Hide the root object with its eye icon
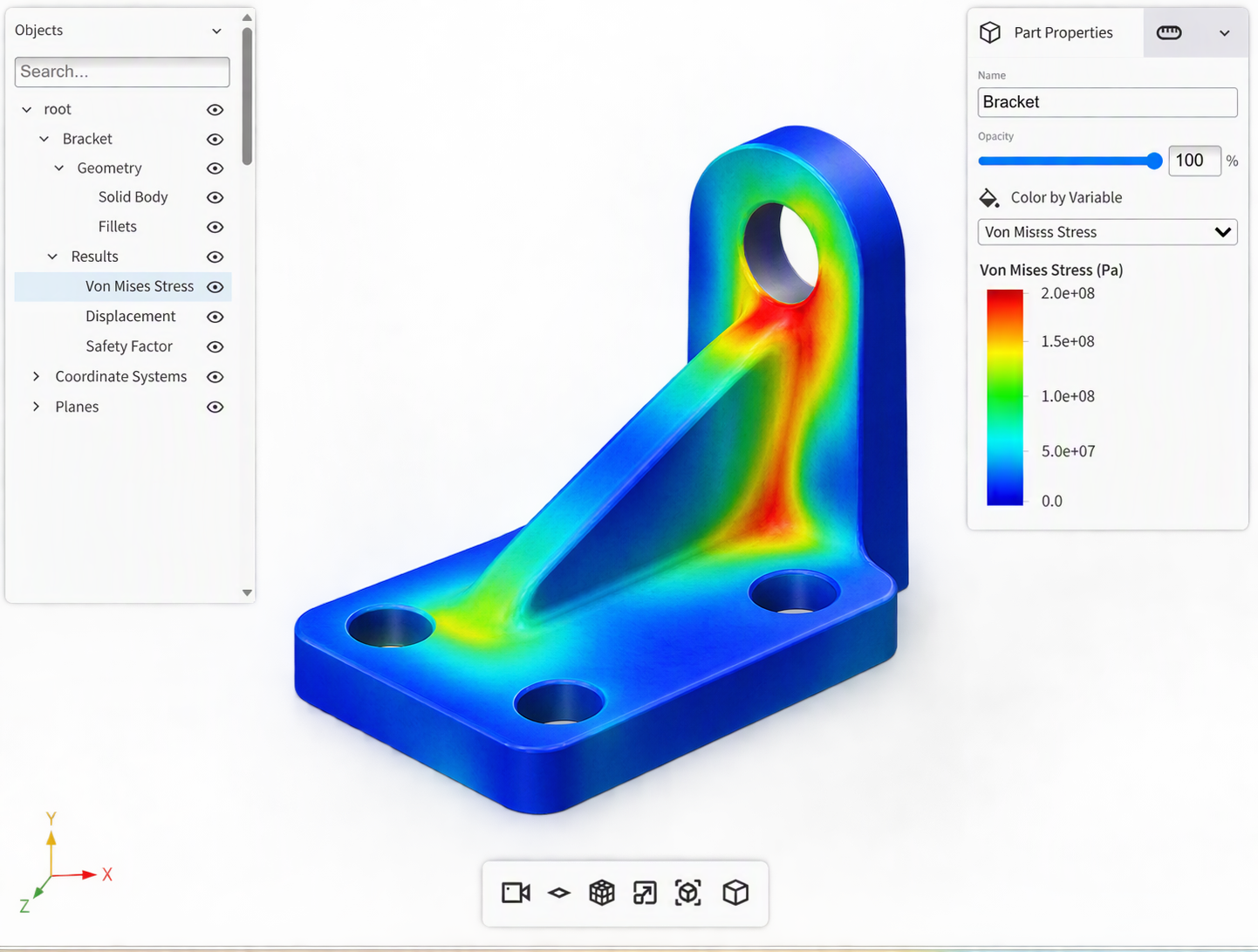 click(x=215, y=110)
